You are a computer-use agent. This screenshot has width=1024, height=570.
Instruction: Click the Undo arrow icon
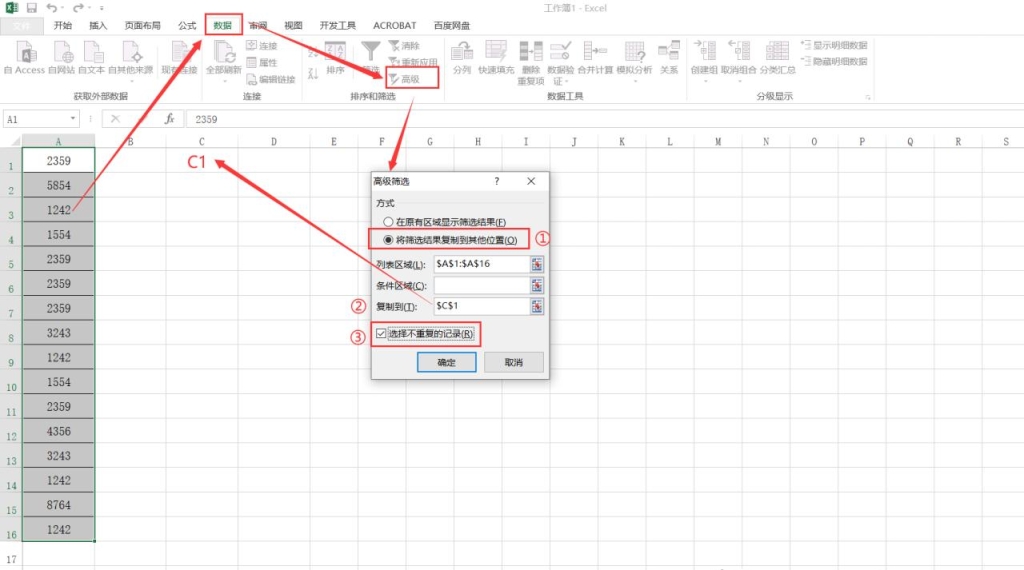tap(52, 8)
